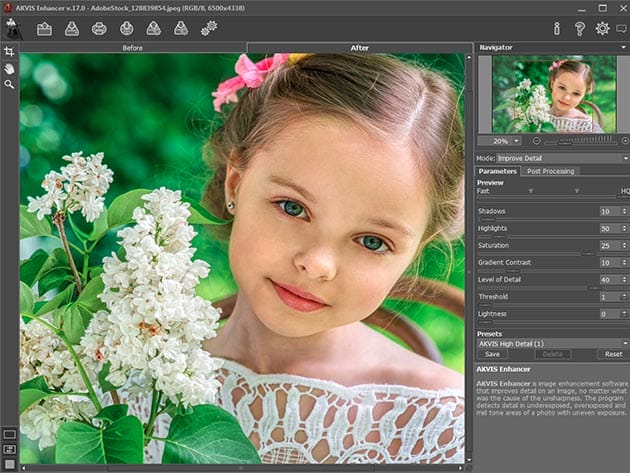This screenshot has height=473, width=630.
Task: Click the Highlights value field
Action: tap(606, 229)
